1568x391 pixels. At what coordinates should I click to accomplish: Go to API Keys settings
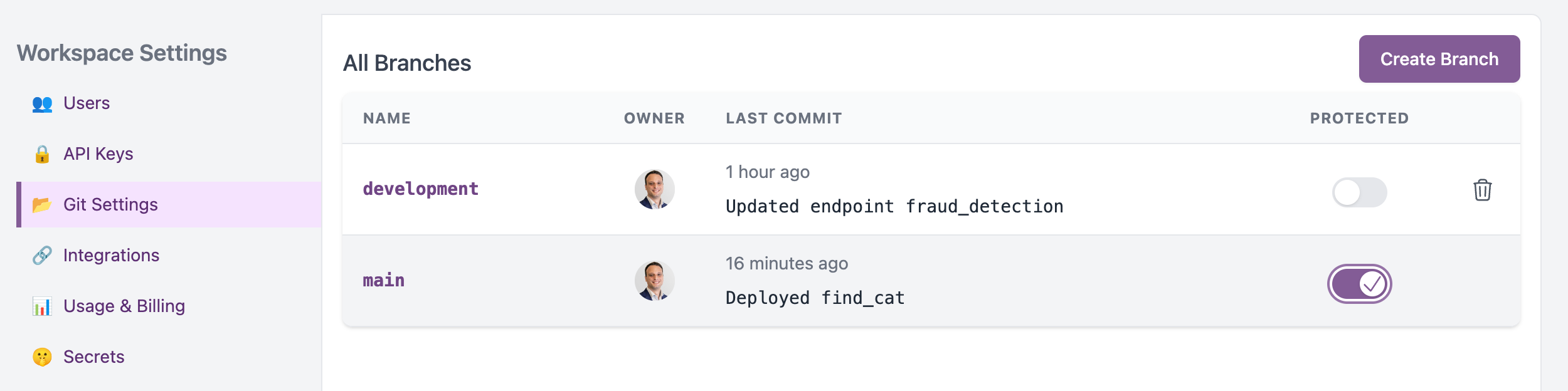tap(98, 154)
